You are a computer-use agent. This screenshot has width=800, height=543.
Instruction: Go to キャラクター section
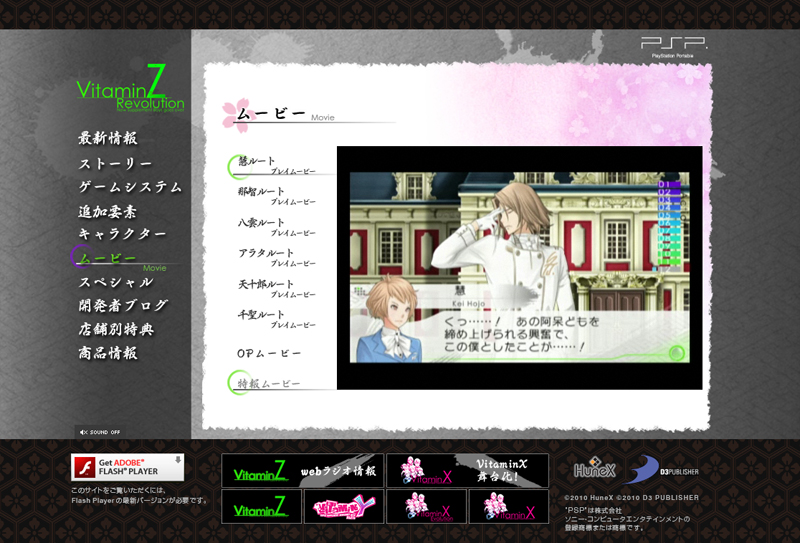click(x=122, y=234)
